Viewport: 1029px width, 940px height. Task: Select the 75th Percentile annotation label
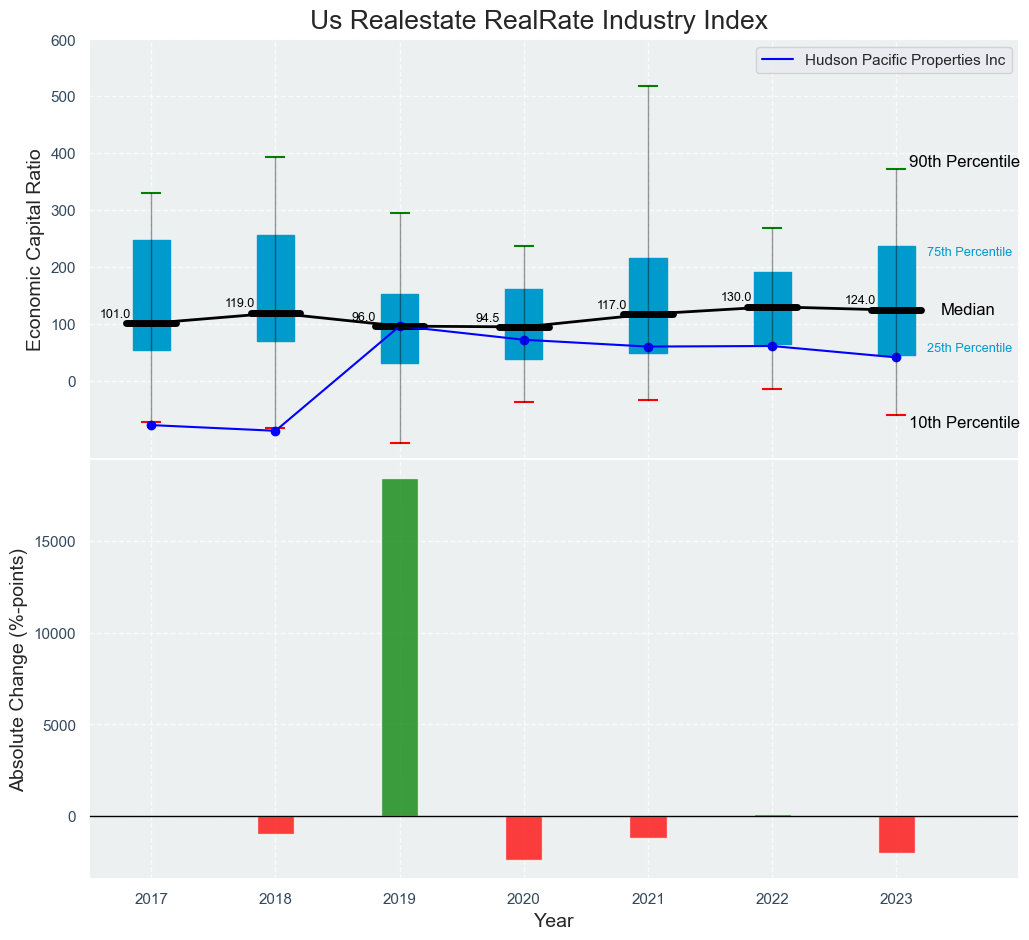coord(969,252)
